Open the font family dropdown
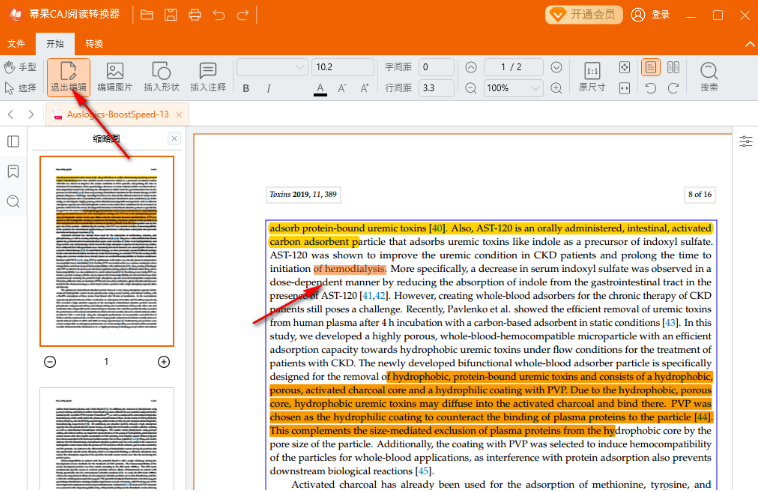Image resolution: width=758 pixels, height=492 pixels. coord(272,67)
